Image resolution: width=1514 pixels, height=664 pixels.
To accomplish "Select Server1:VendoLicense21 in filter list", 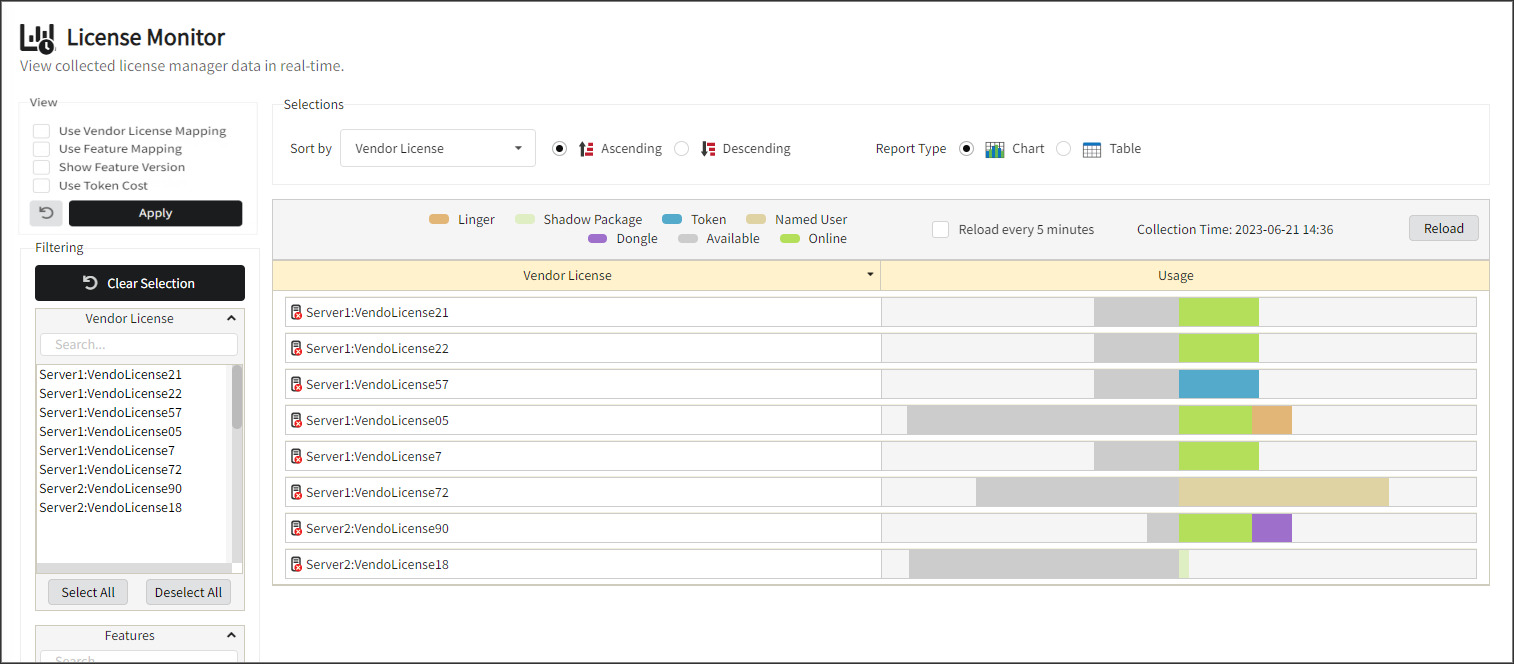I will tap(110, 374).
